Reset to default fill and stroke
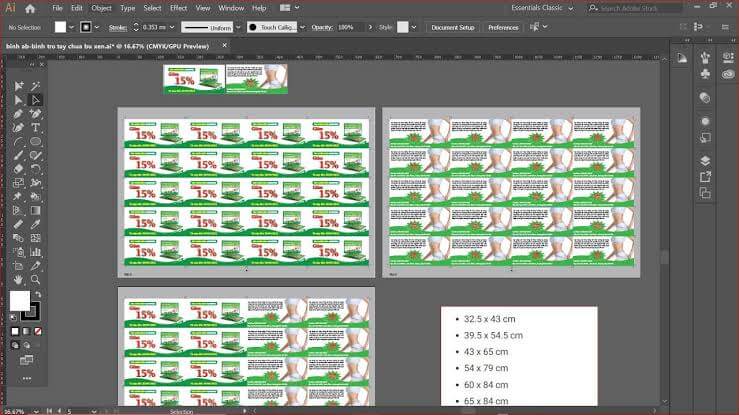Screen dimensions: 739x415 coord(13,317)
